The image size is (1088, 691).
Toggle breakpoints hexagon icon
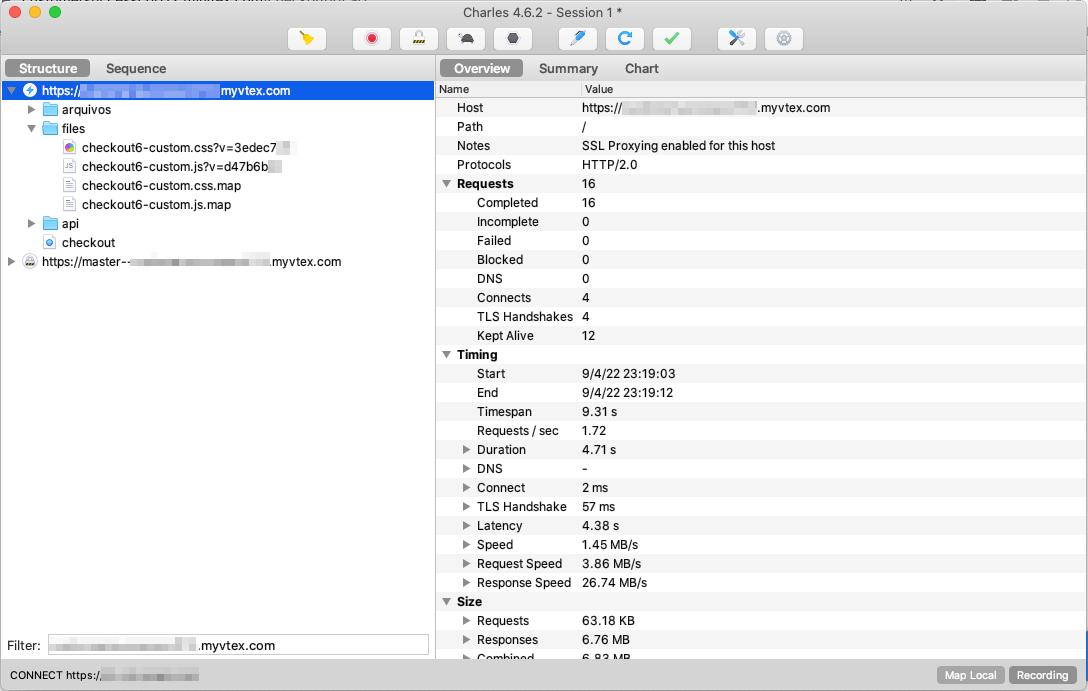[513, 38]
